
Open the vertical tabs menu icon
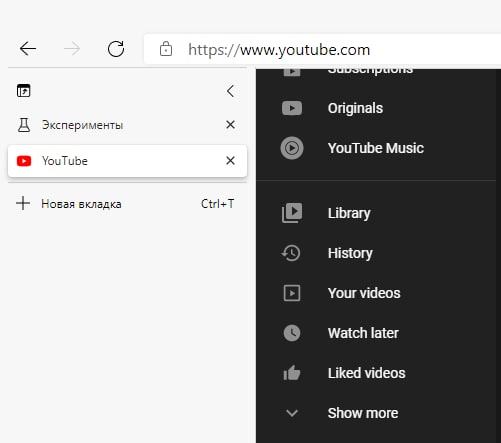pyautogui.click(x=24, y=91)
